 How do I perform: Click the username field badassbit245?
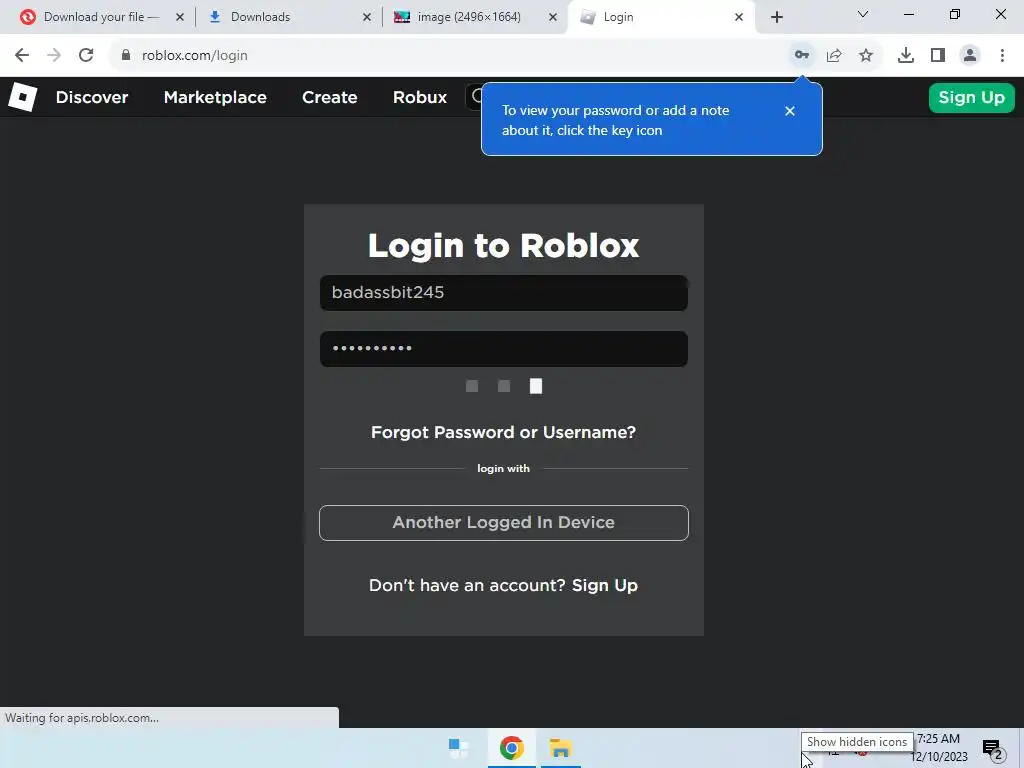(x=504, y=293)
